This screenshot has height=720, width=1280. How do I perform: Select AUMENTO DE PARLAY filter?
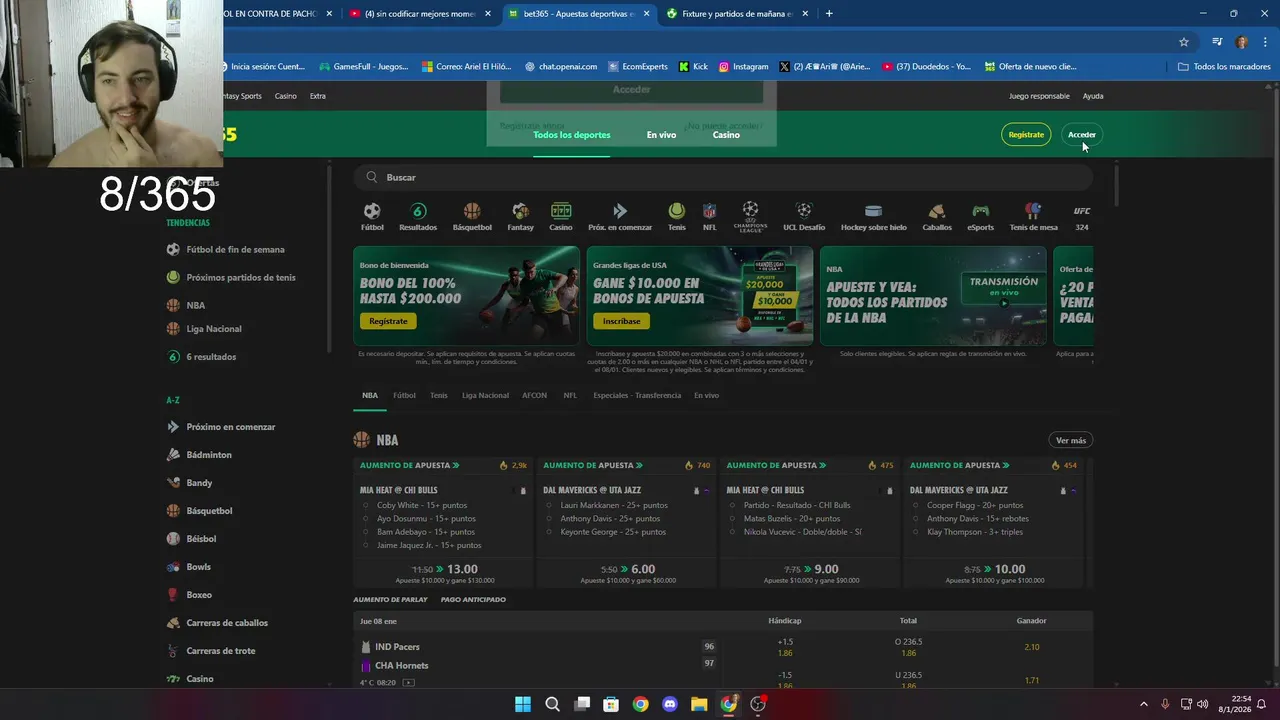390,599
